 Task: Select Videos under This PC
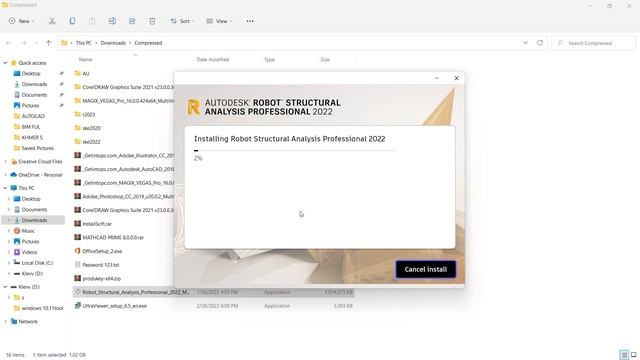(x=29, y=252)
